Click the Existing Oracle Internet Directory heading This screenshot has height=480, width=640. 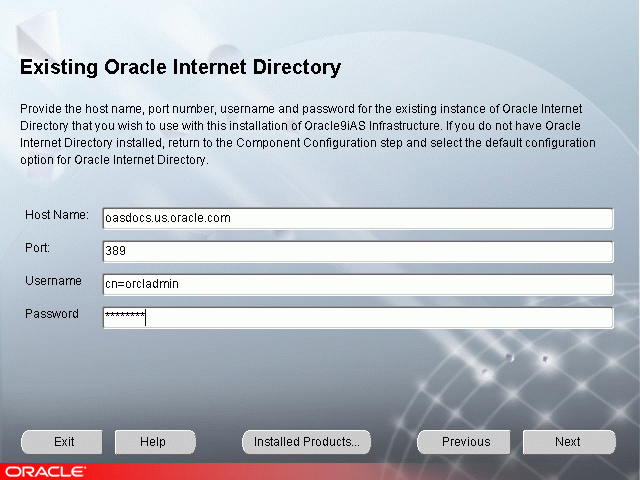tap(180, 67)
